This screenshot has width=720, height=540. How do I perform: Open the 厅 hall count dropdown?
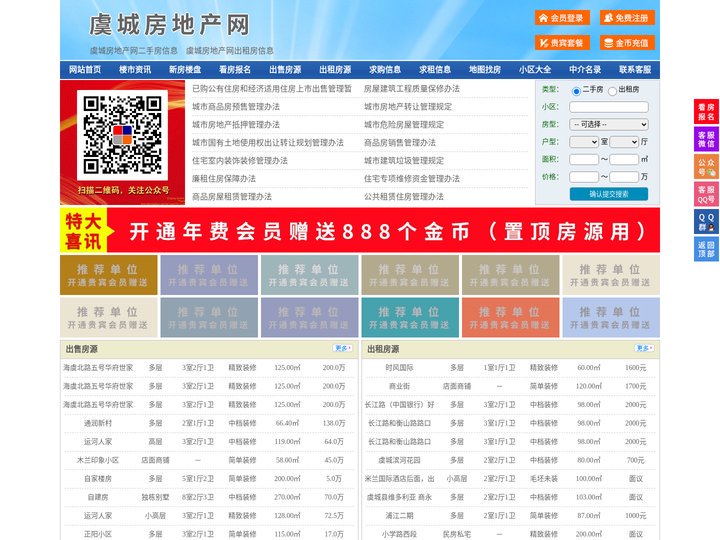tap(624, 142)
